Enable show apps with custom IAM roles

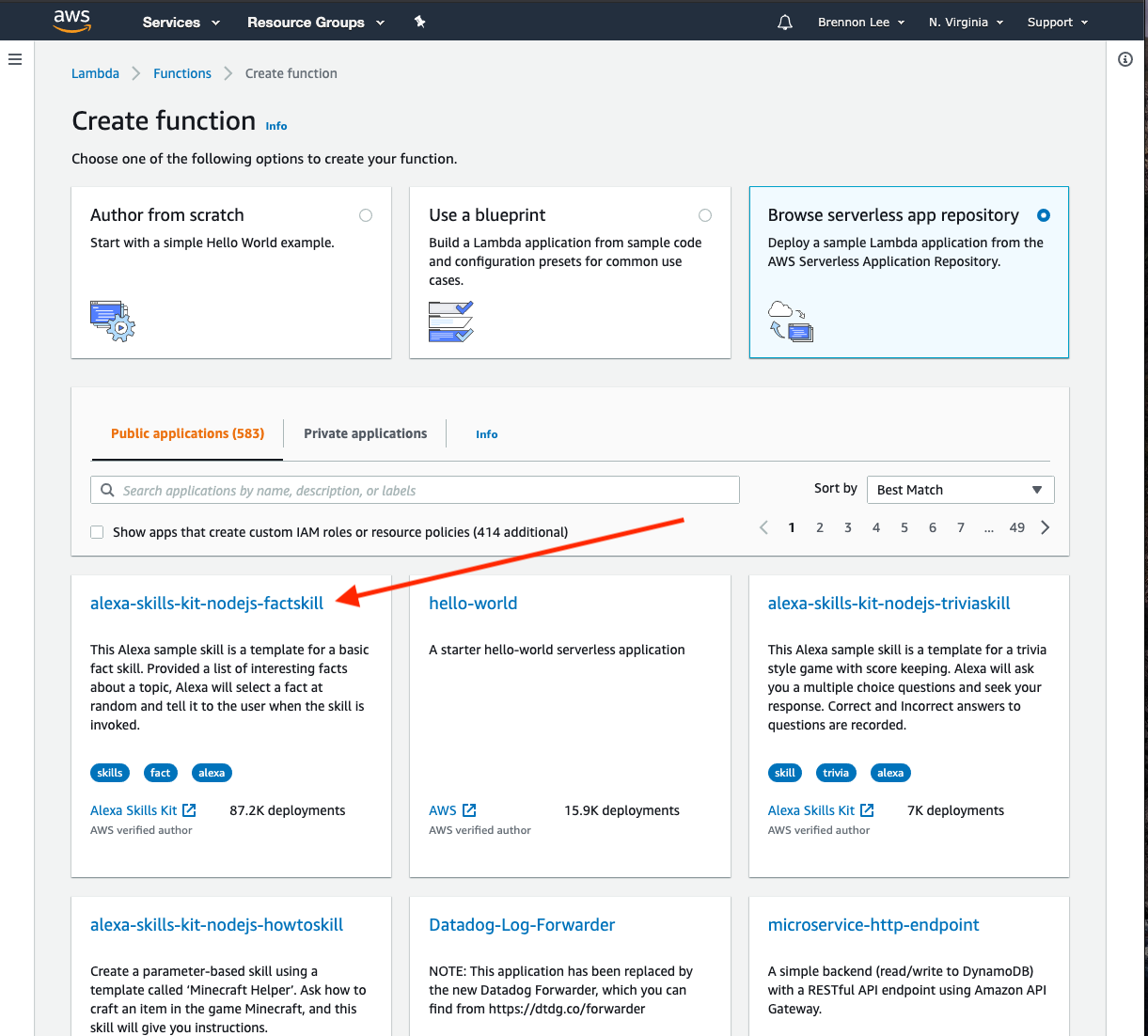[97, 532]
